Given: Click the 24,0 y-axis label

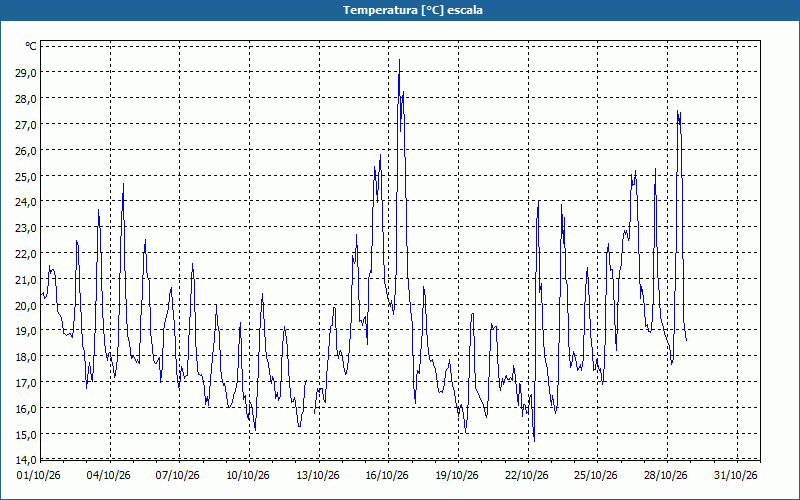Looking at the screenshot, I should (26, 202).
